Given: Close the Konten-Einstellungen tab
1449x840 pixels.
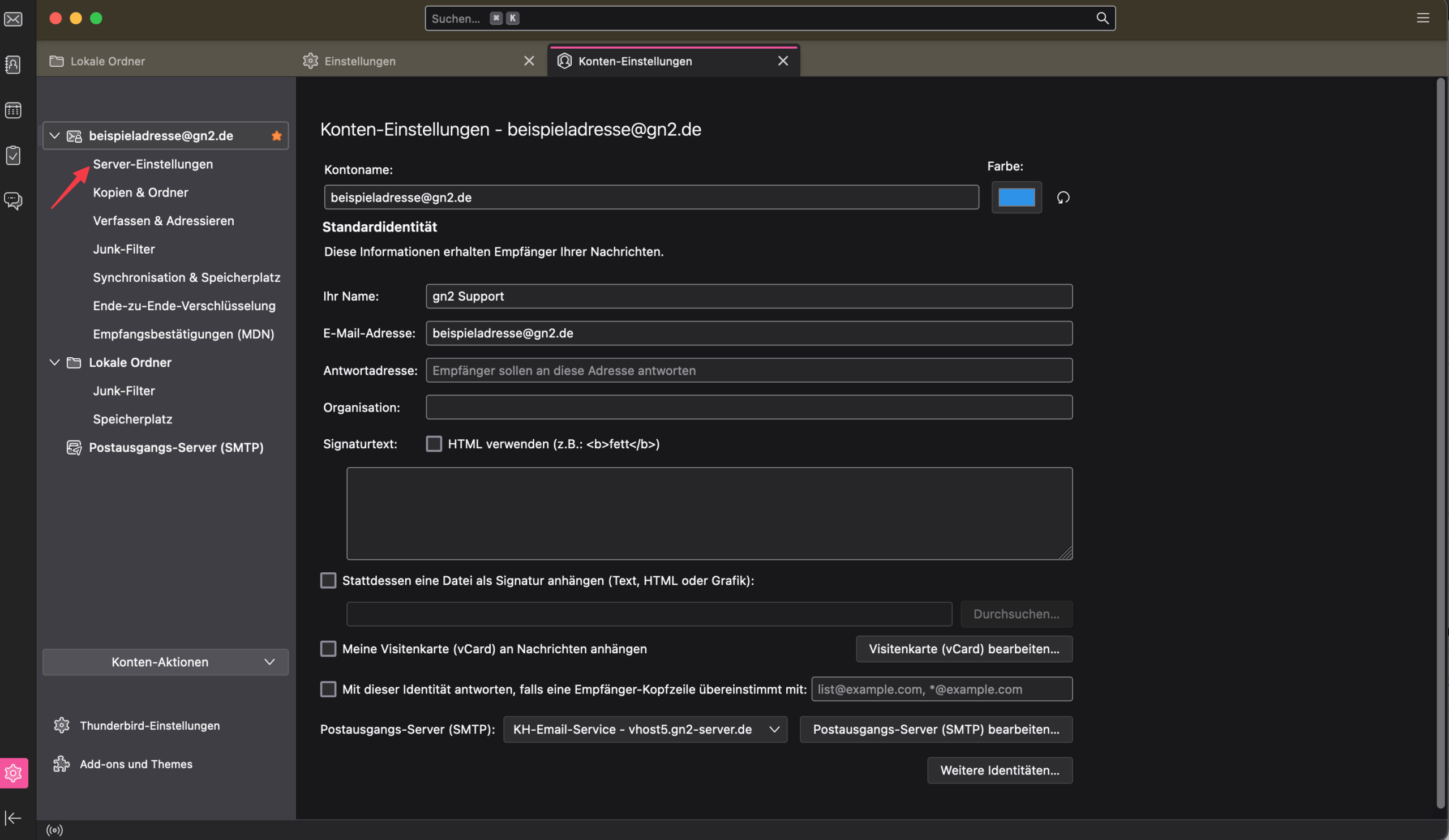Looking at the screenshot, I should (783, 61).
